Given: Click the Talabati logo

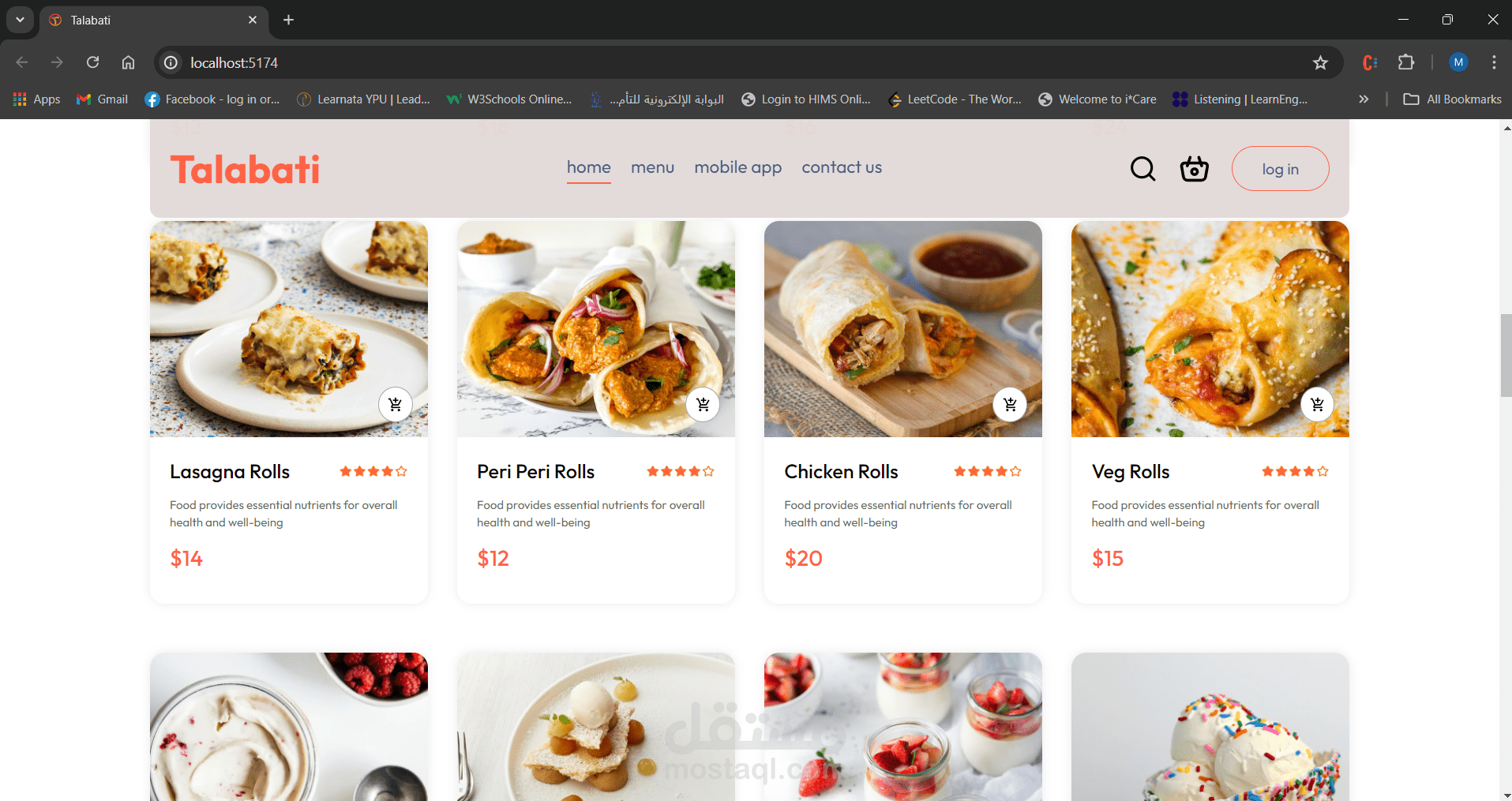Looking at the screenshot, I should pos(245,170).
